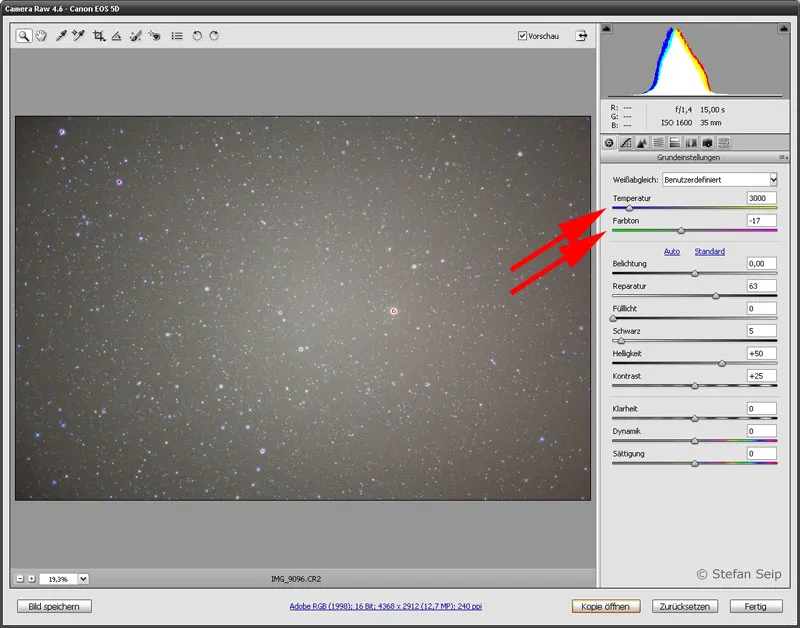Focus the Reparatur value field
The image size is (800, 628).
coord(762,286)
